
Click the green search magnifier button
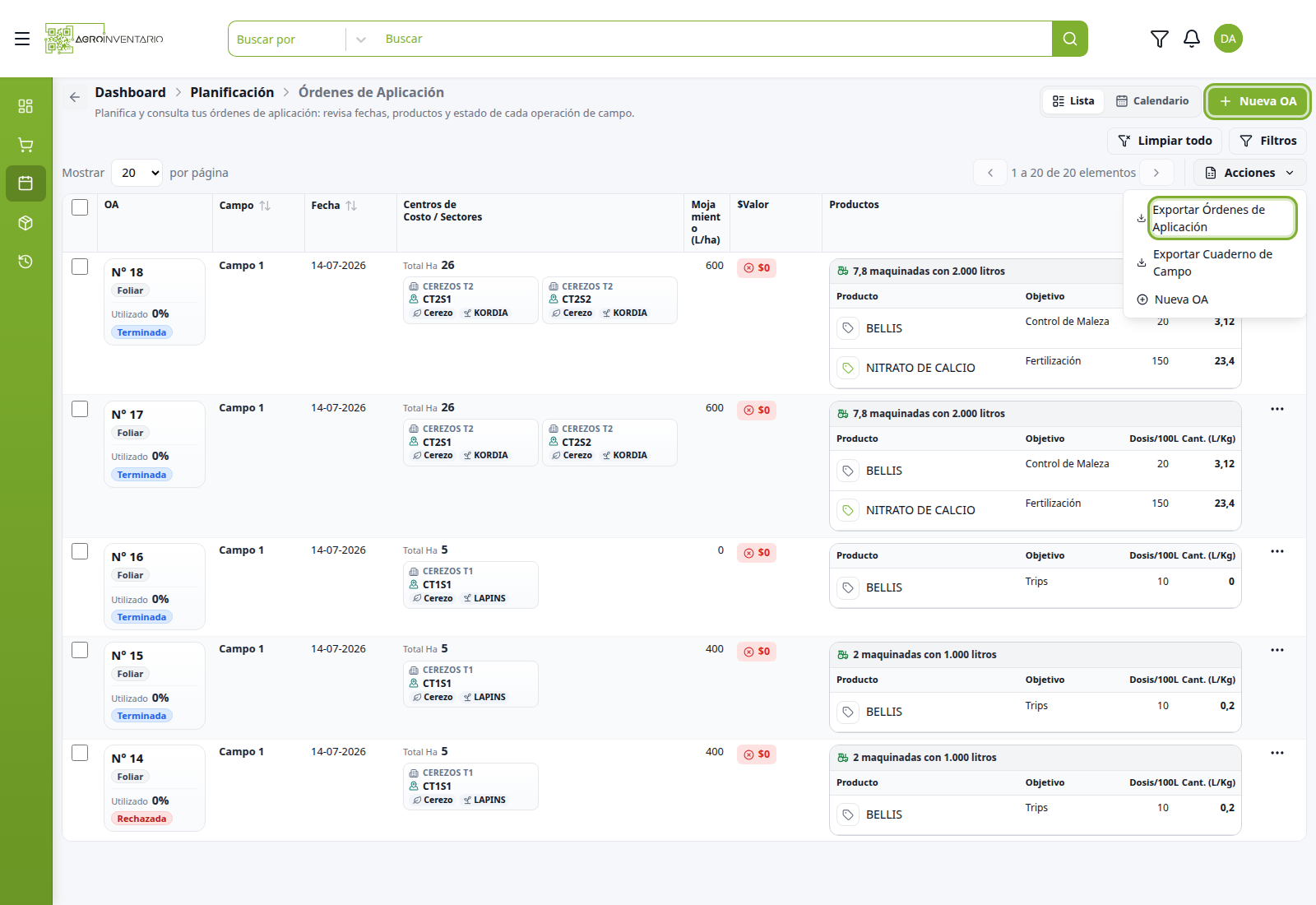[1069, 39]
